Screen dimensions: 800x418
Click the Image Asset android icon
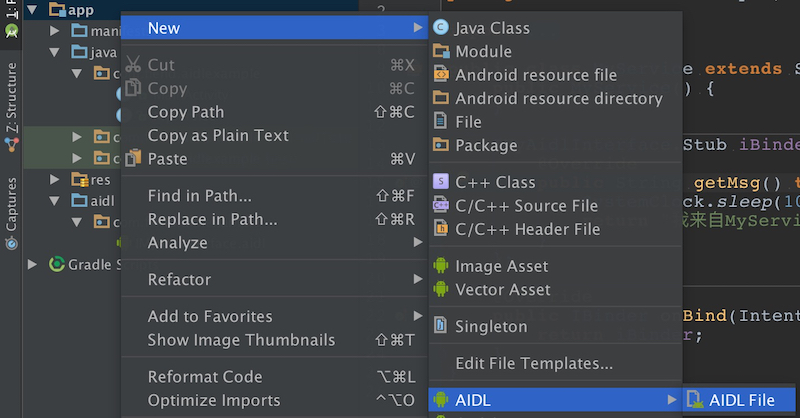tap(441, 265)
